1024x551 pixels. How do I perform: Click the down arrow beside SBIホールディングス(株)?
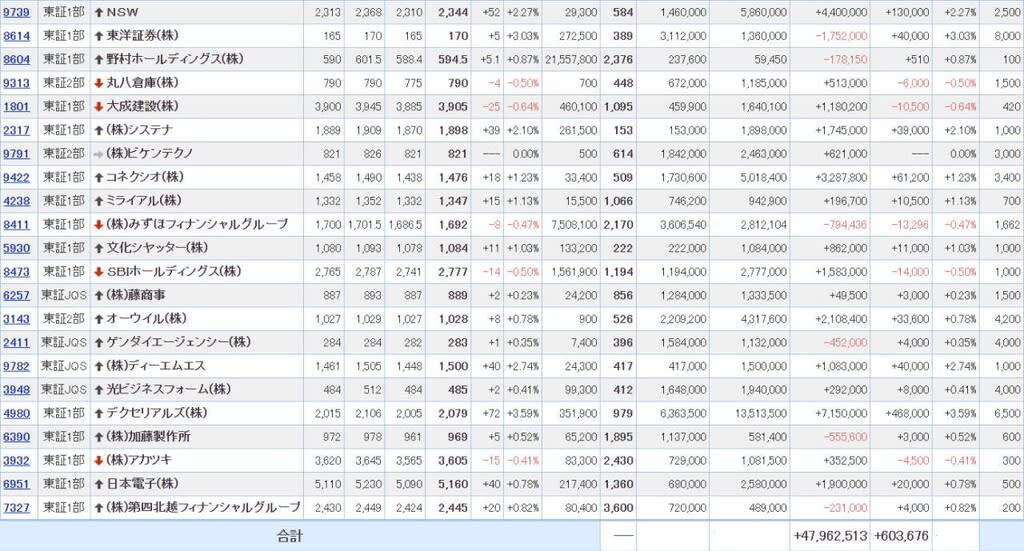(x=99, y=272)
